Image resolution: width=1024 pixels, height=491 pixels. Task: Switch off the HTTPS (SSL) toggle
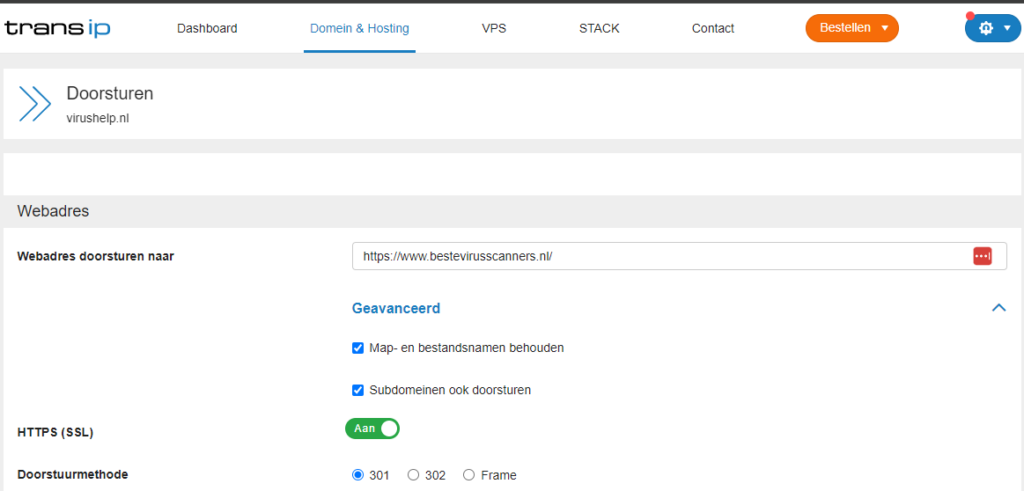(x=373, y=428)
